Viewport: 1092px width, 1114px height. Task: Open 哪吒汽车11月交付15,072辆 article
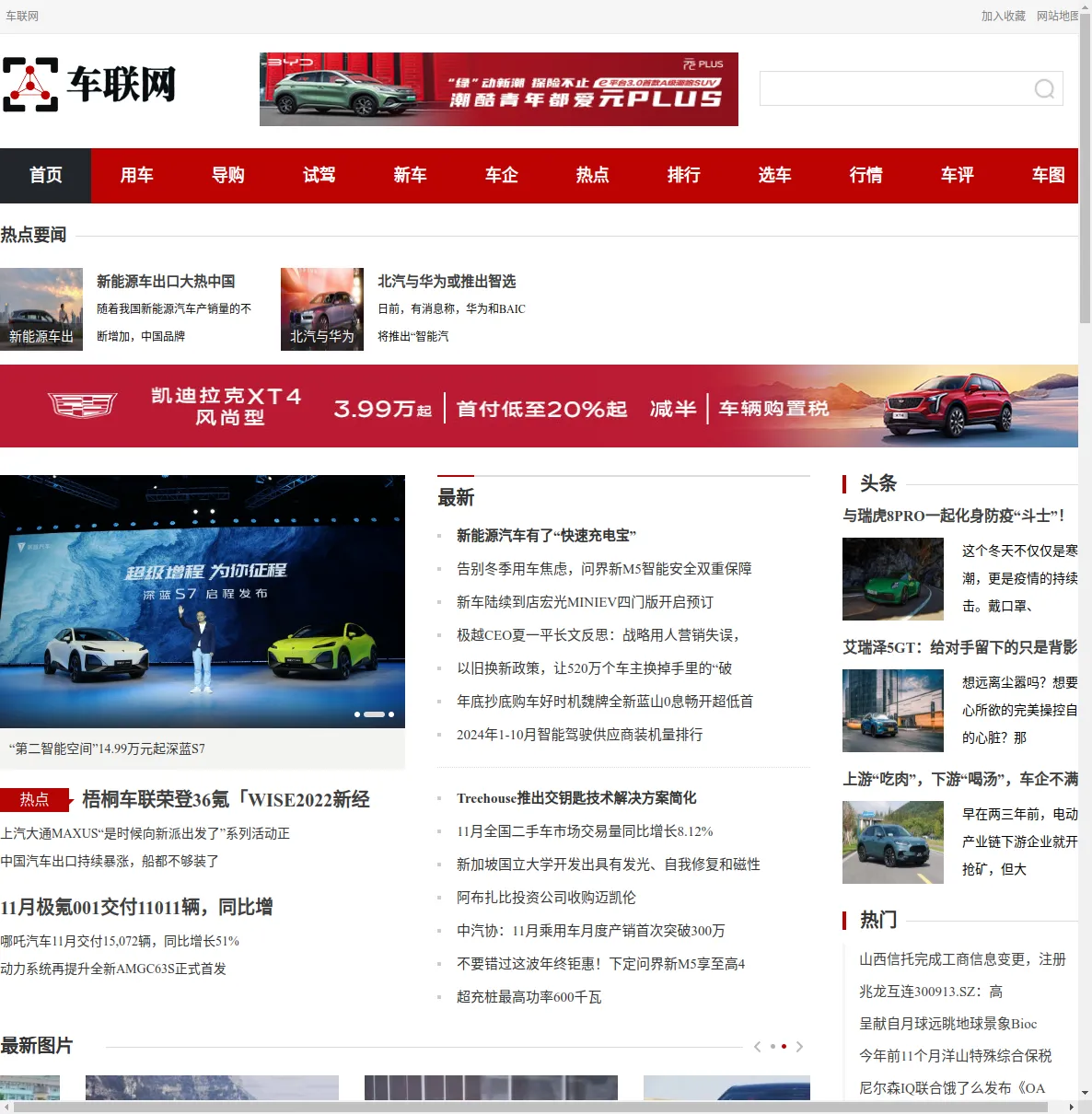(120, 941)
